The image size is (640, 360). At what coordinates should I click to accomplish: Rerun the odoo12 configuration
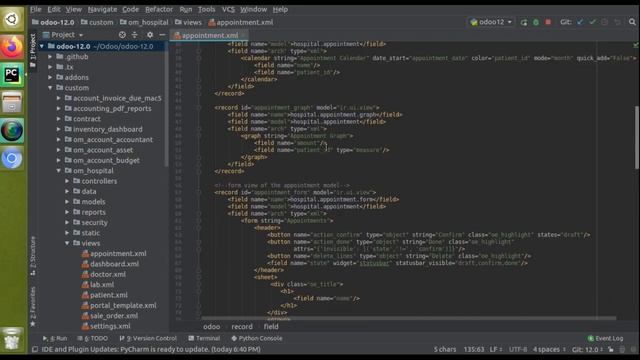[524, 22]
